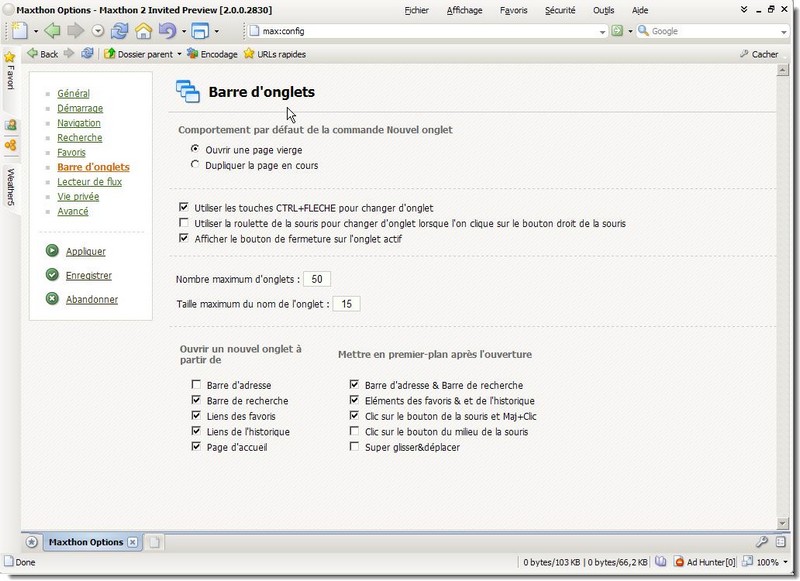
Task: Click the grey forward arrow icon
Action: pyautogui.click(x=76, y=31)
